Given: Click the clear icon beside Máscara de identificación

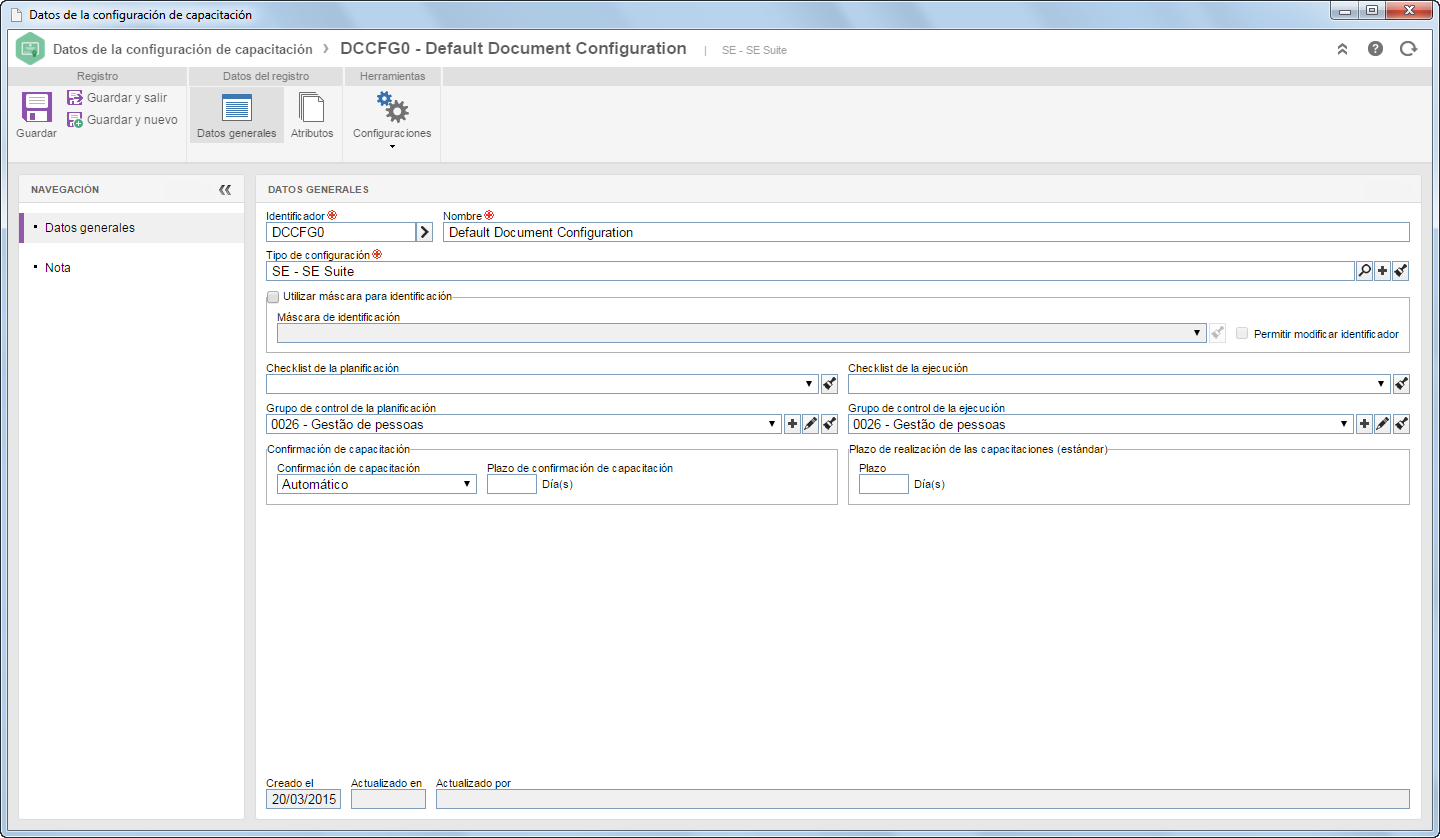Looking at the screenshot, I should point(1217,334).
